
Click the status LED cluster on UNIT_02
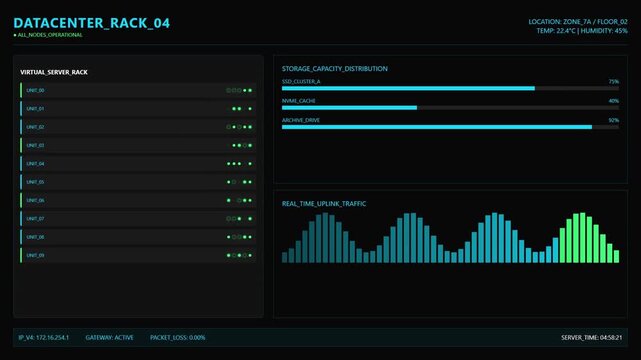(x=239, y=127)
